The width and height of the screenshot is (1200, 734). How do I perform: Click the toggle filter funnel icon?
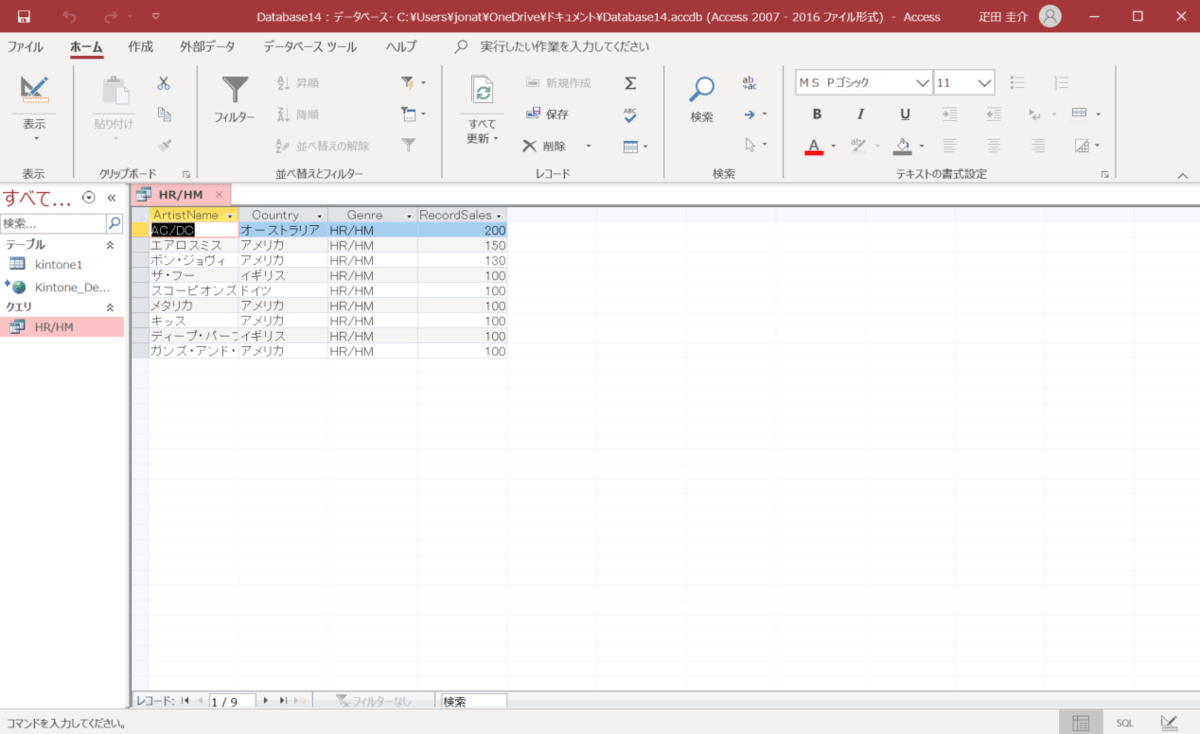click(x=408, y=145)
